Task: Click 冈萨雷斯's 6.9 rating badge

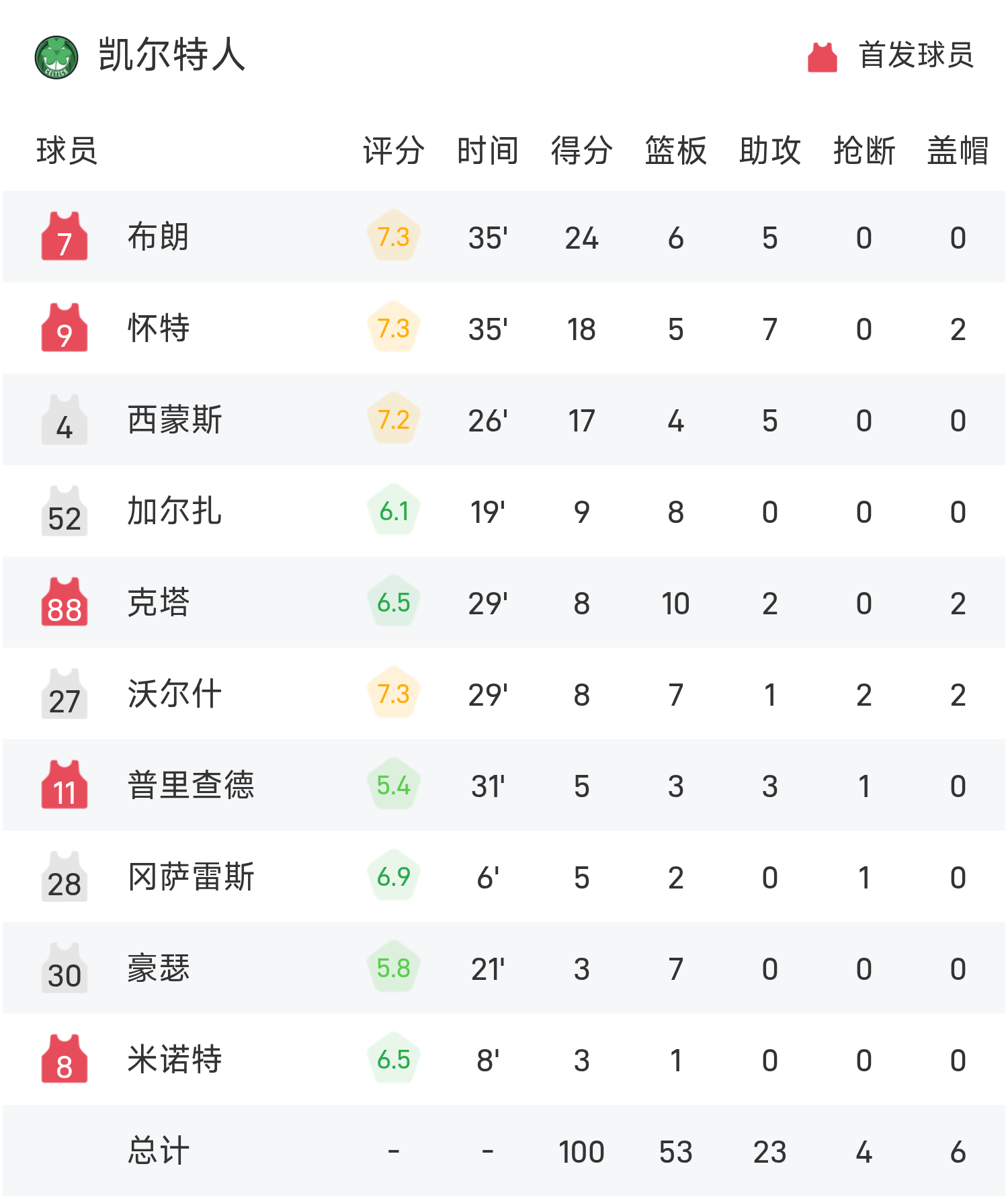Action: (x=394, y=877)
